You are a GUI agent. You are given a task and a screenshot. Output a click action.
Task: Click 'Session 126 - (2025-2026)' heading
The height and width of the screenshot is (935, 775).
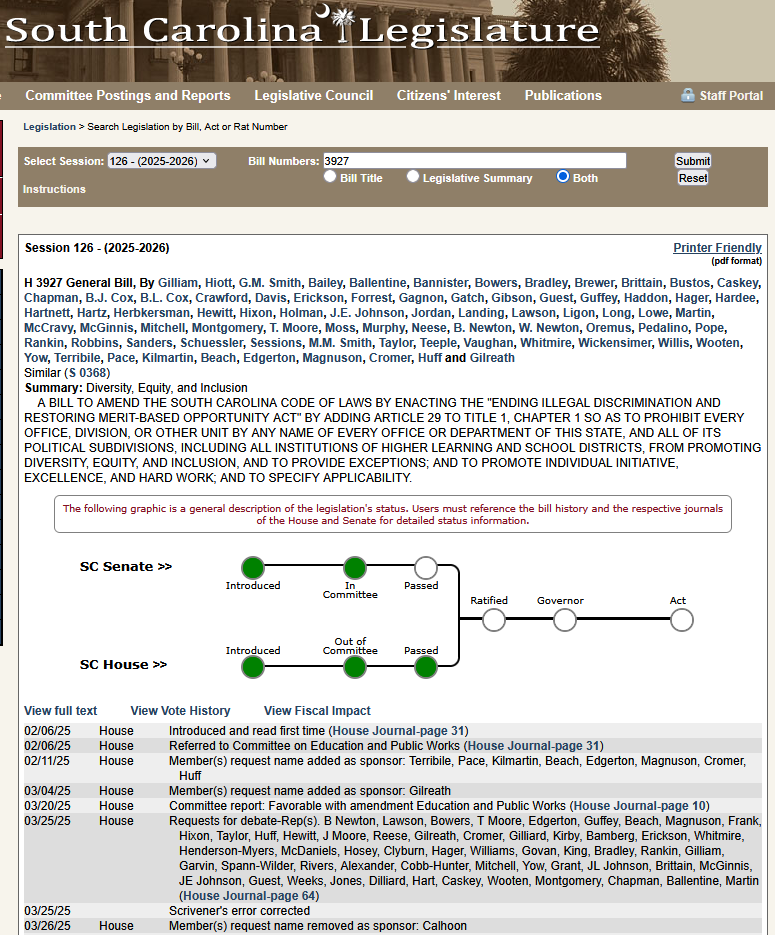[x=97, y=247]
